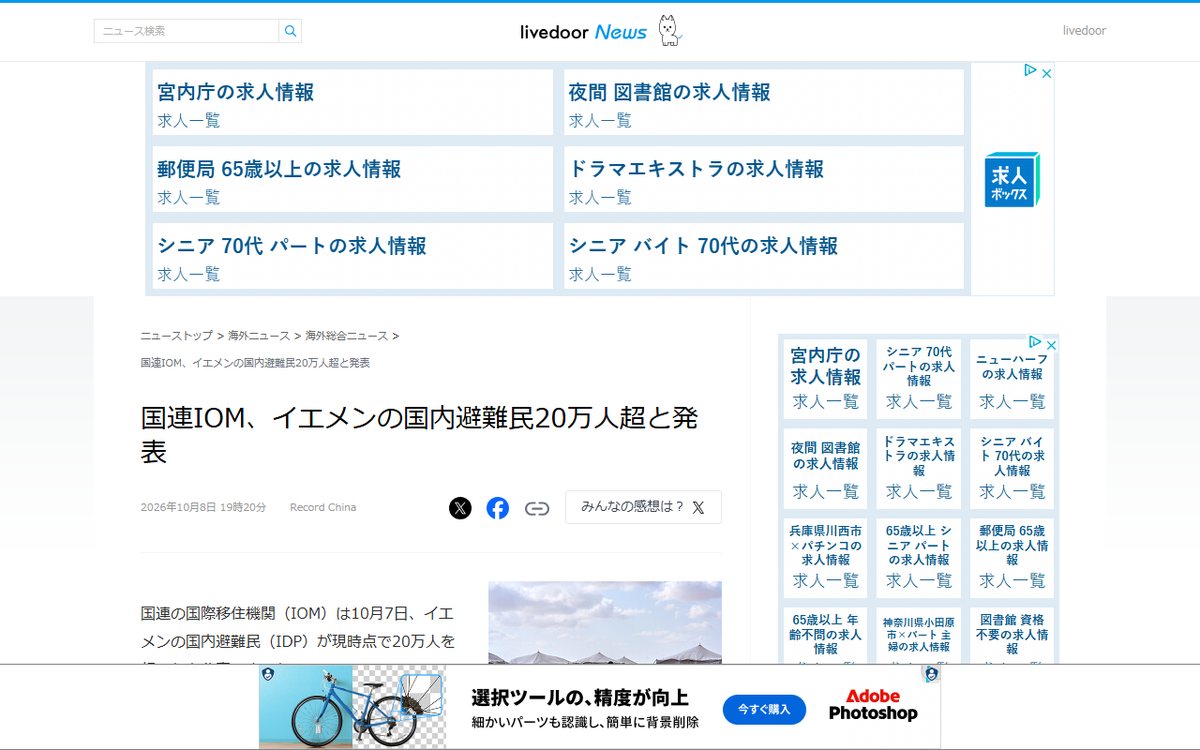Click the bicycle image in bottom ad

tap(352, 707)
